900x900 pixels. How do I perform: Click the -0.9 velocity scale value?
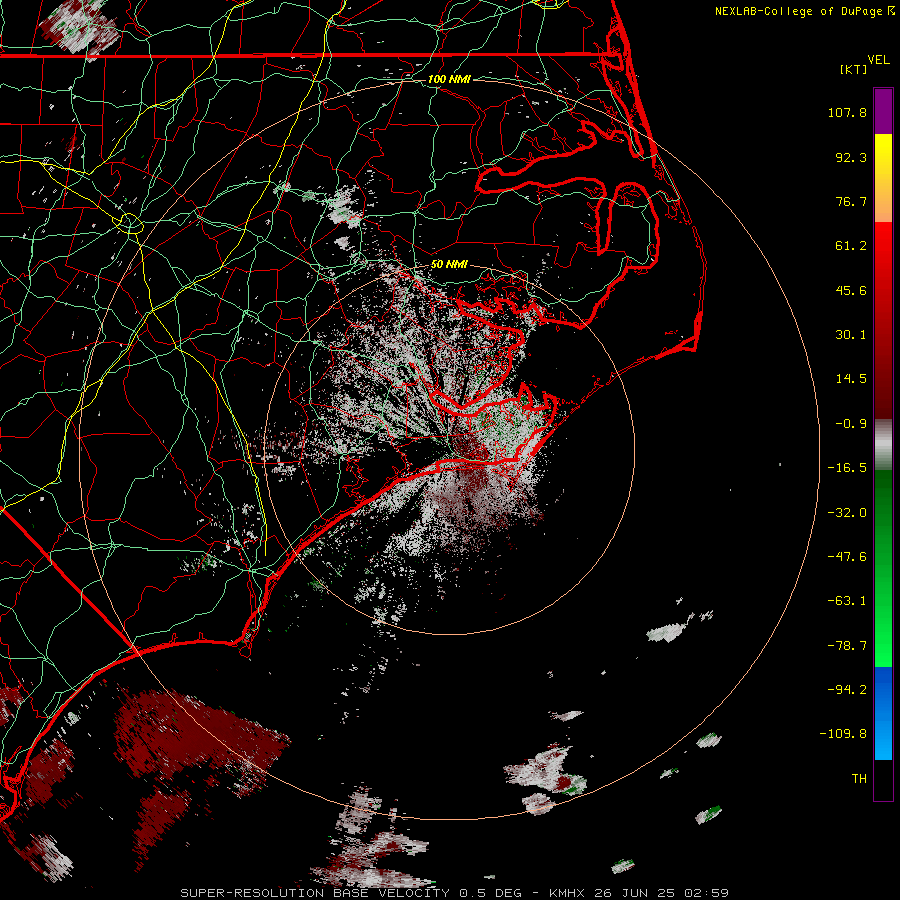click(x=851, y=424)
